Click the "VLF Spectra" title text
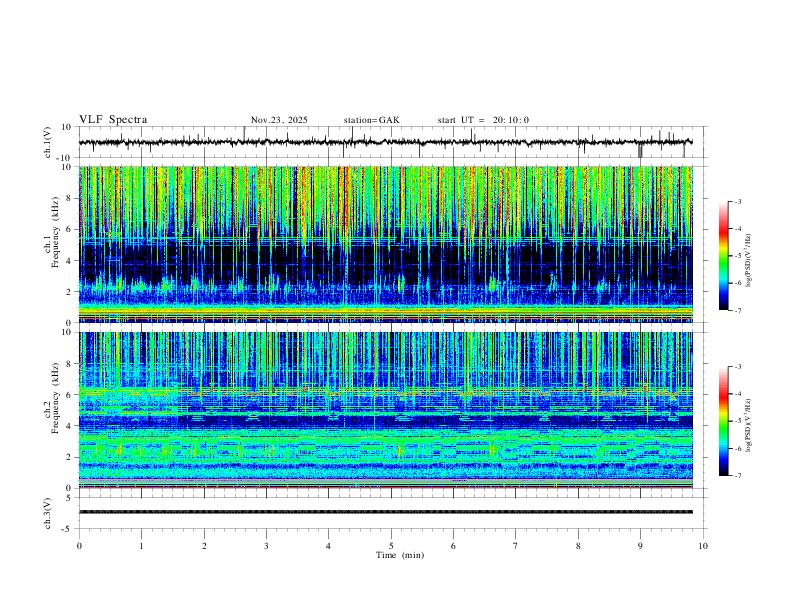 (x=113, y=120)
